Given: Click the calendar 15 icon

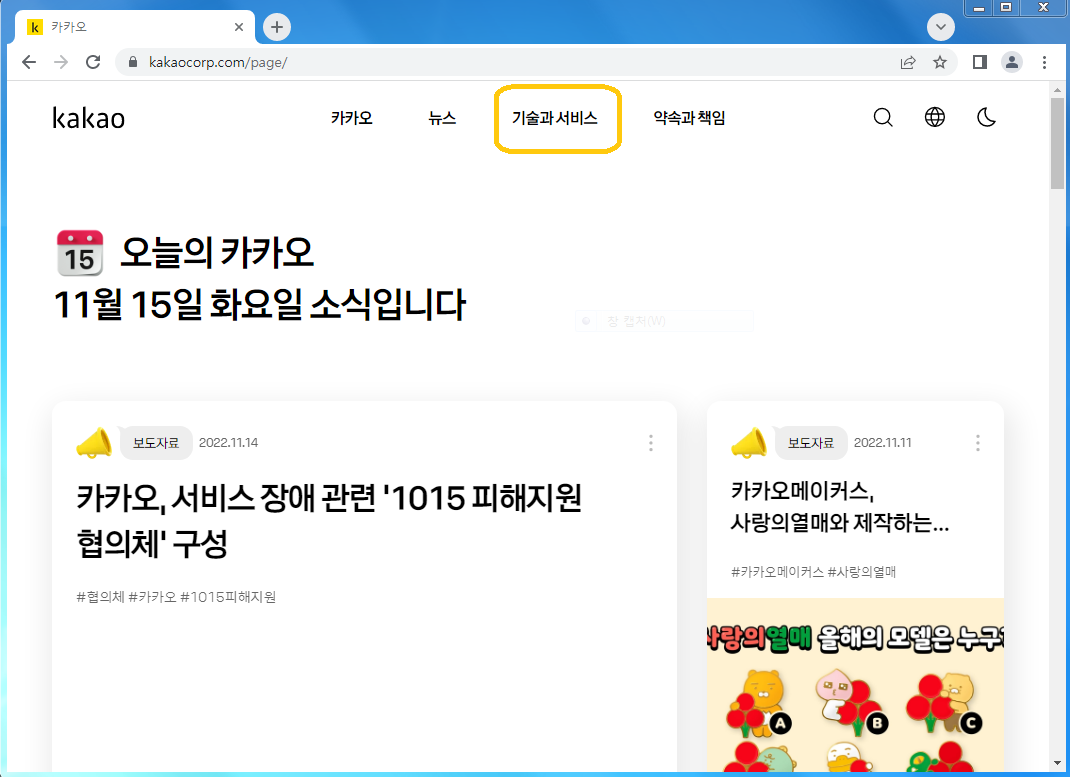Looking at the screenshot, I should [80, 253].
